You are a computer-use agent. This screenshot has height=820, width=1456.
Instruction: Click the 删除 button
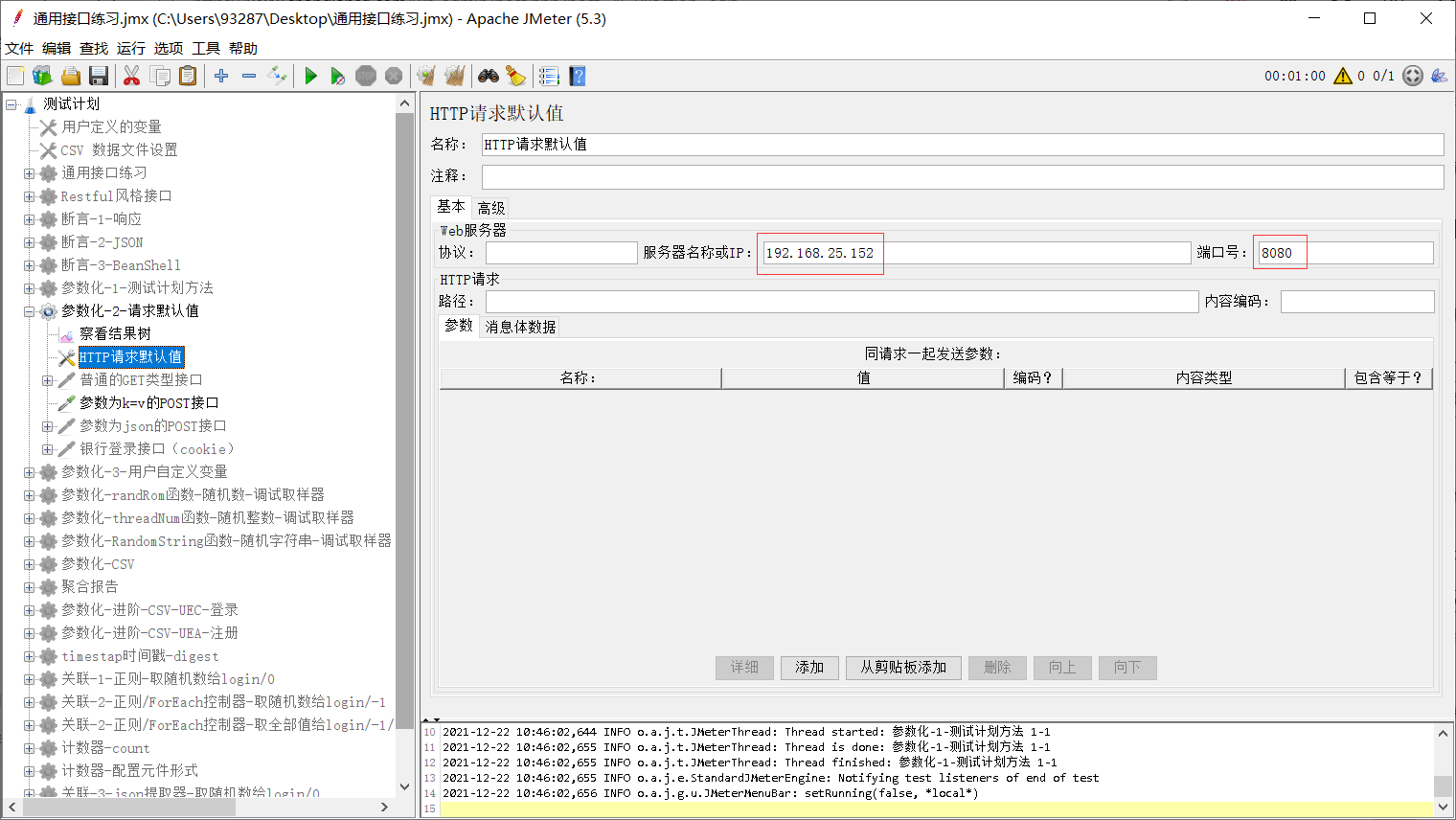[x=997, y=668]
